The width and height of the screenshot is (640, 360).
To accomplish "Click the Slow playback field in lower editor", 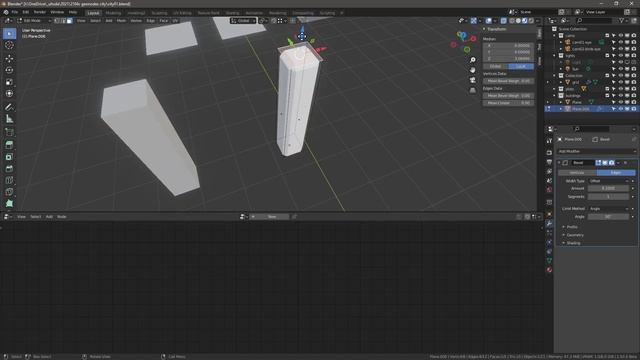I will tap(271, 217).
